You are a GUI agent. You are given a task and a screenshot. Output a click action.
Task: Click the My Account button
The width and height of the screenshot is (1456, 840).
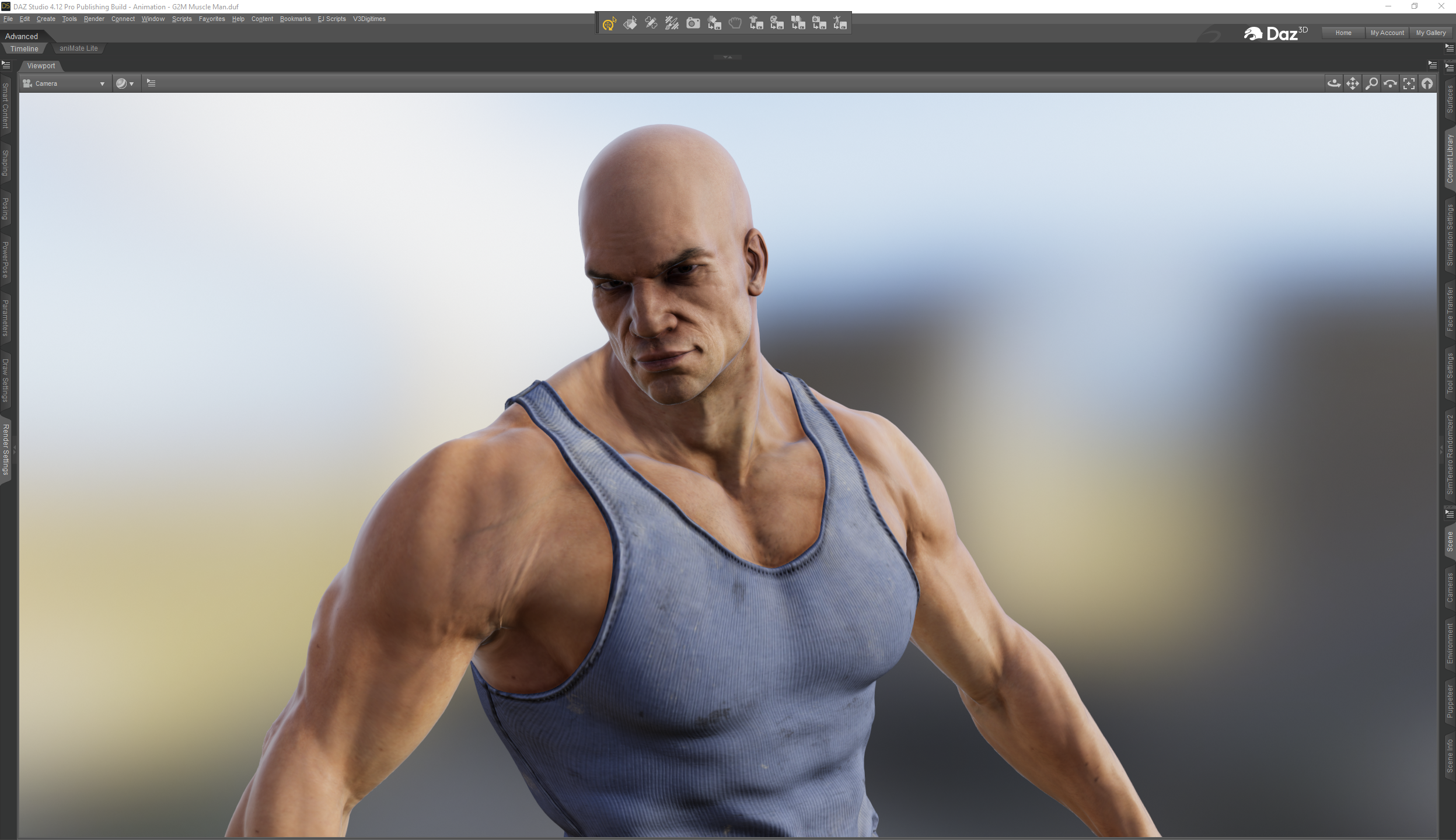pyautogui.click(x=1387, y=33)
